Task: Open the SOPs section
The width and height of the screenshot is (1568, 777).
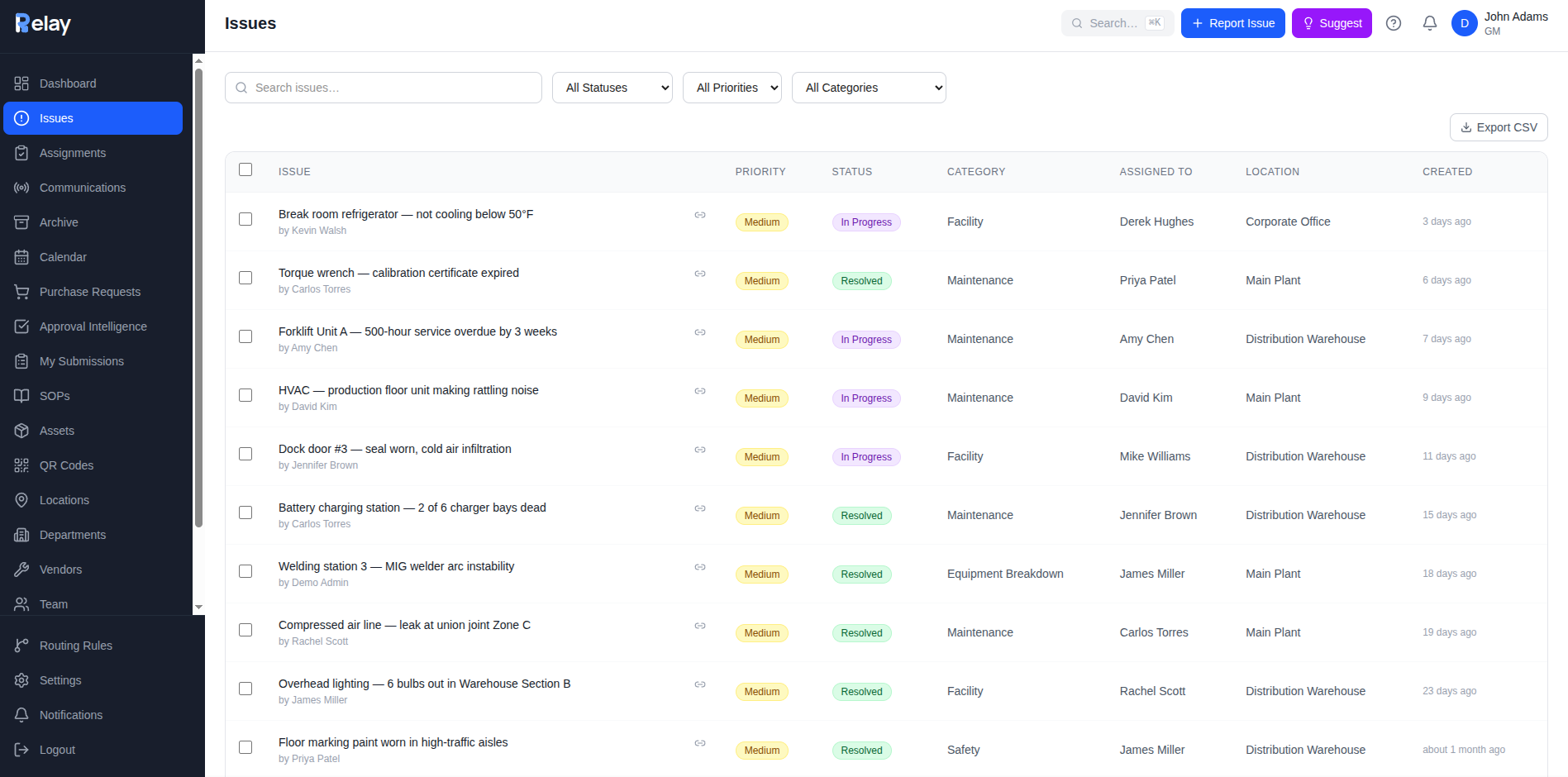Action: [x=93, y=396]
